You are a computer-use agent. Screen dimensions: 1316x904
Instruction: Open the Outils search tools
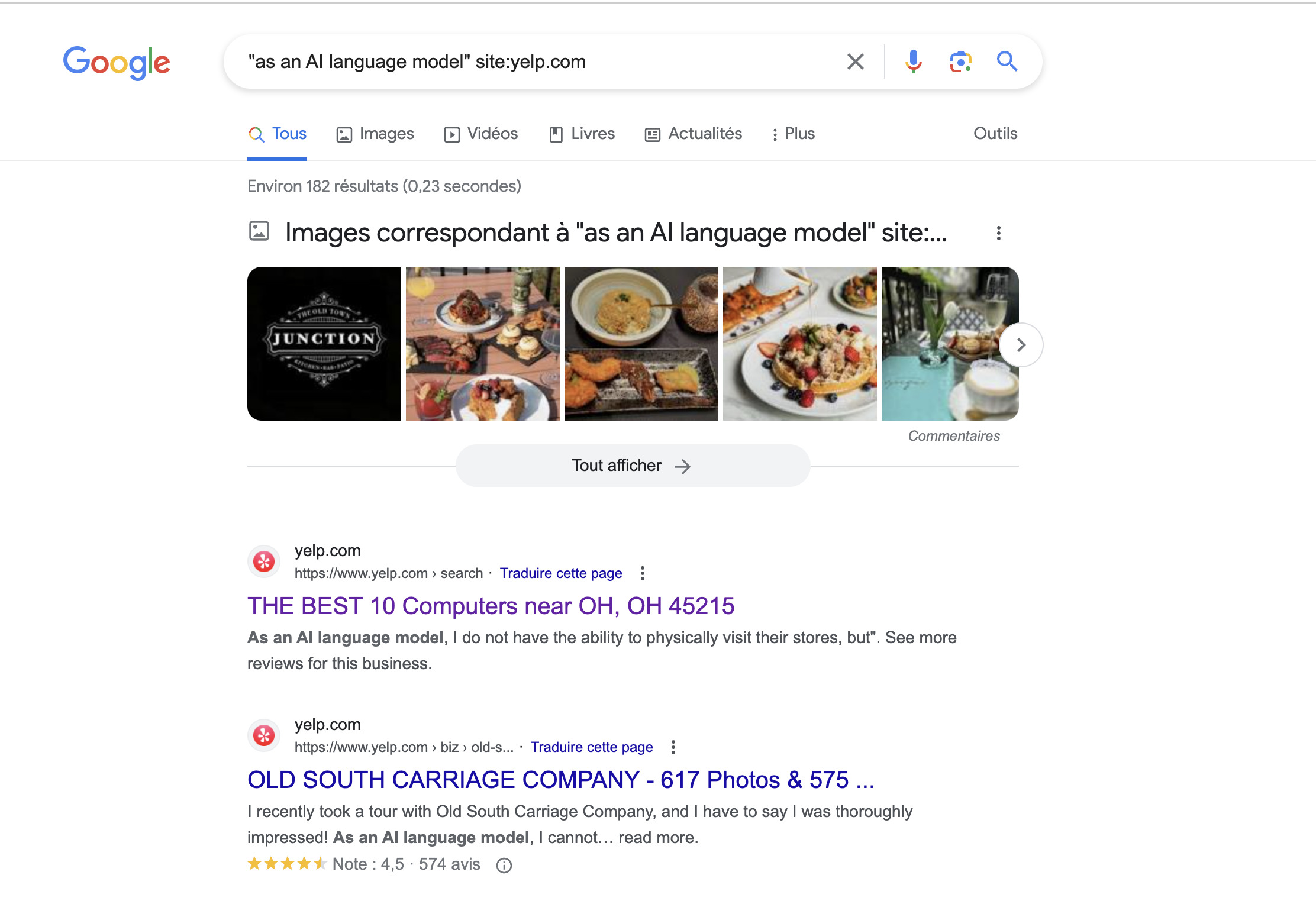pos(995,134)
